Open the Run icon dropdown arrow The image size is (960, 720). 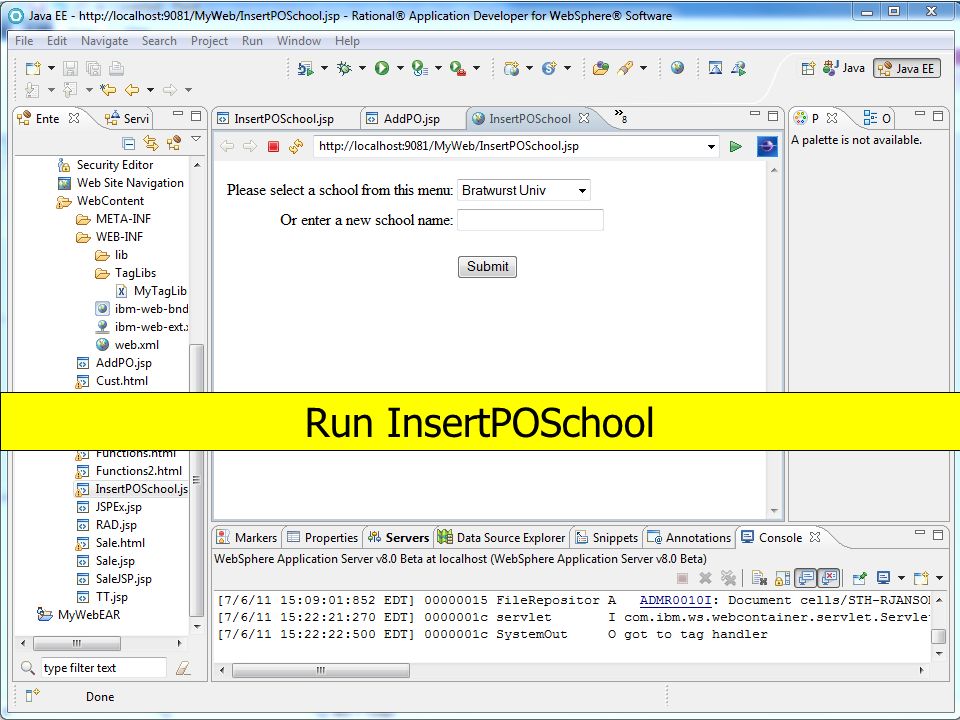click(x=400, y=68)
